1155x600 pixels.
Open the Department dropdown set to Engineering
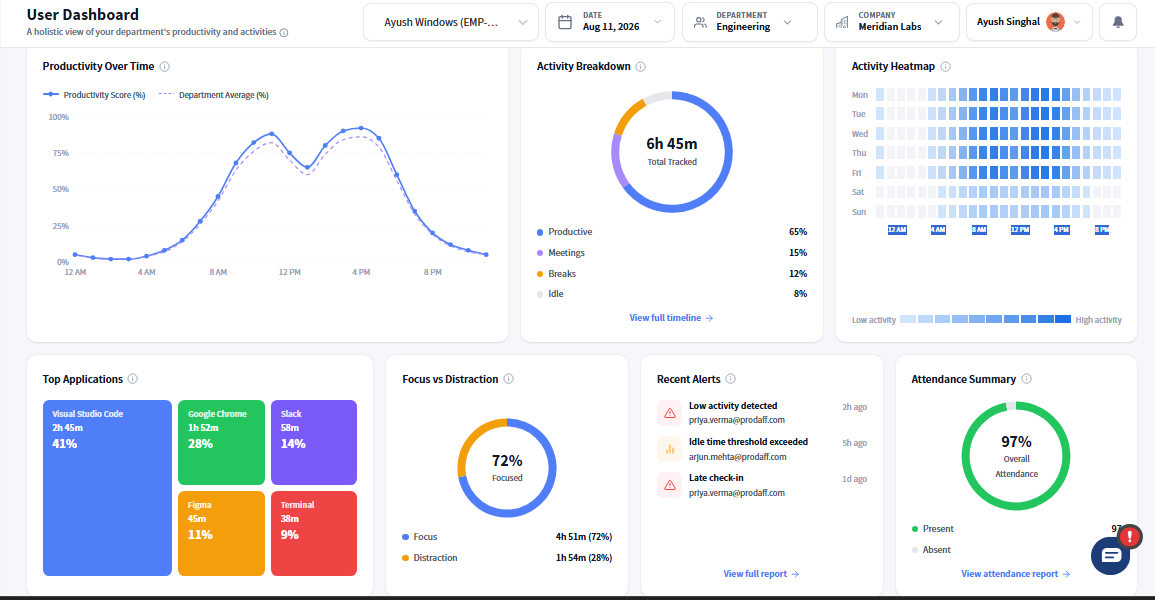750,22
